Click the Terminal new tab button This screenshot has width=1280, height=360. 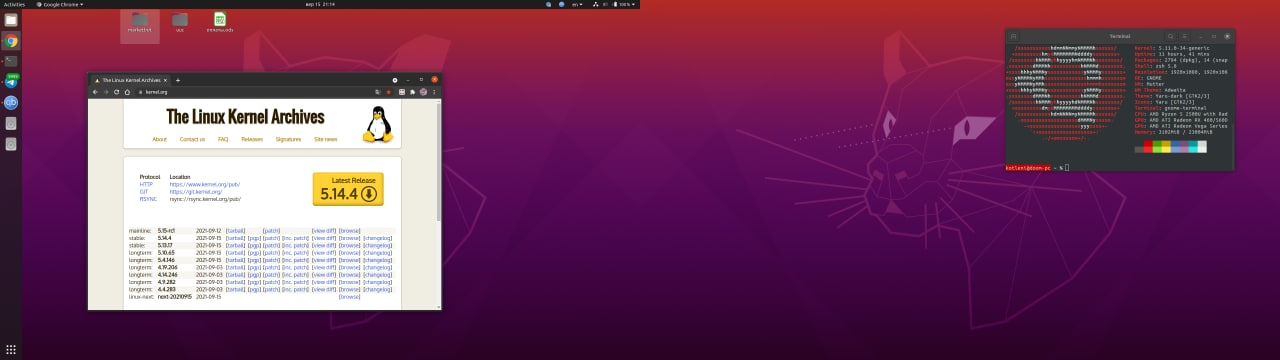pyautogui.click(x=1013, y=36)
